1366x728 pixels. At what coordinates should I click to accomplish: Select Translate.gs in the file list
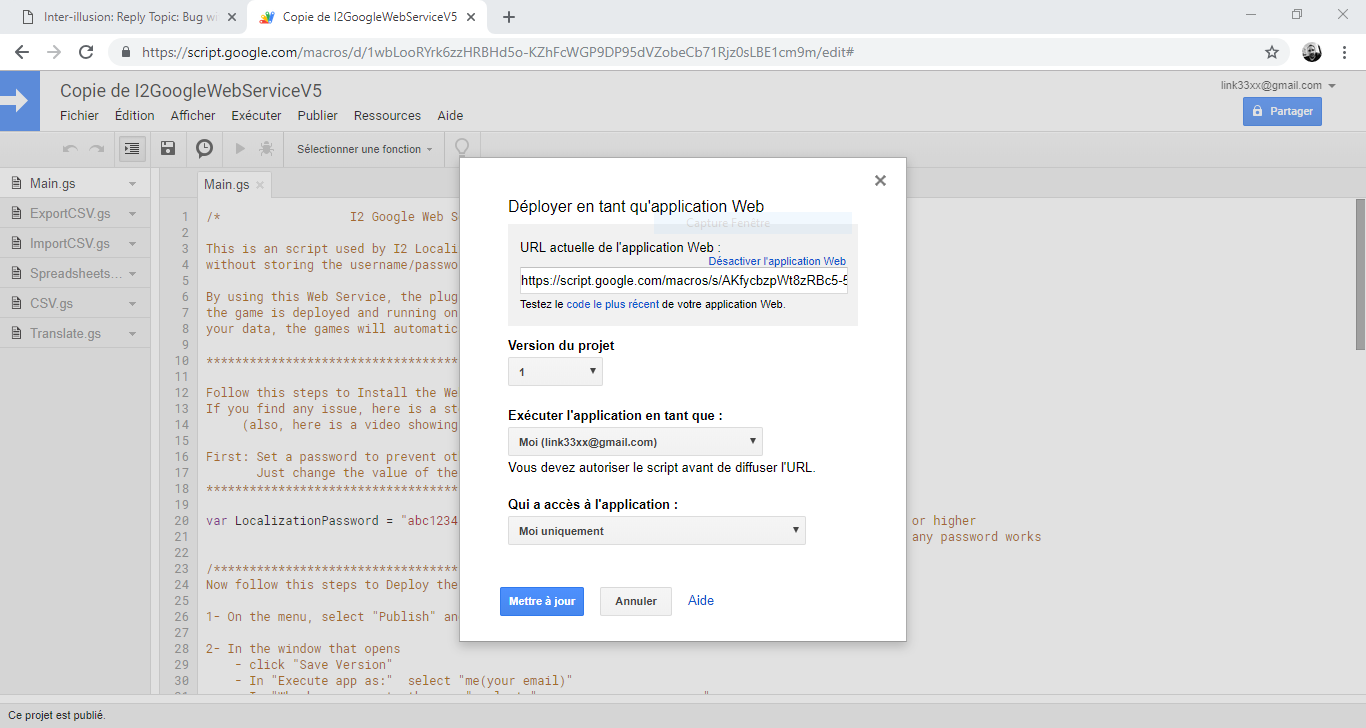(65, 333)
